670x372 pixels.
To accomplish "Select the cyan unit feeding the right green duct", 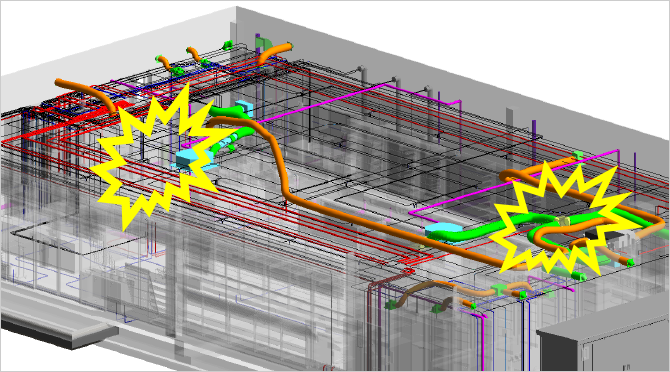I will (x=441, y=231).
